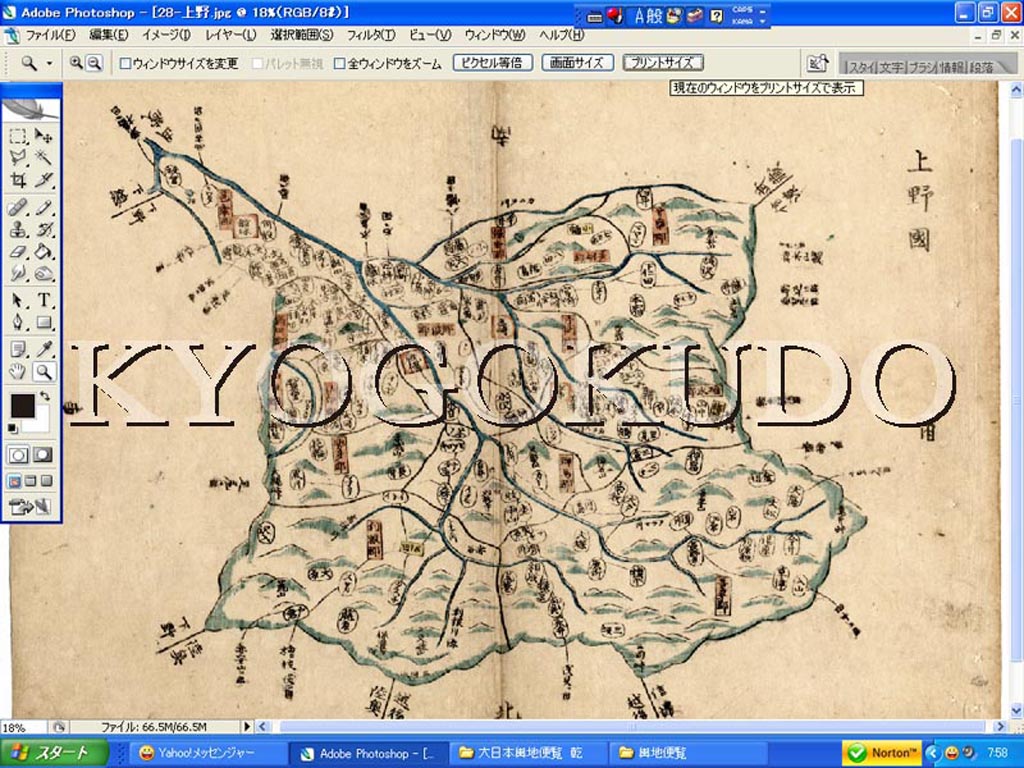Open the status bar info flyout arrow
Image resolution: width=1024 pixels, height=768 pixels.
(x=247, y=726)
